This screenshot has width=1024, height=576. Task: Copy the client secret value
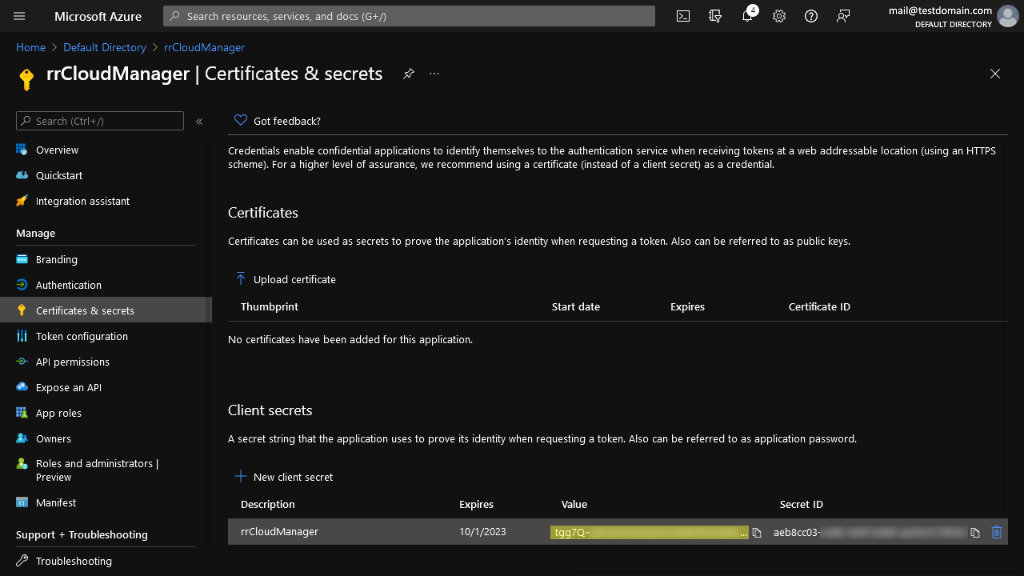(757, 533)
